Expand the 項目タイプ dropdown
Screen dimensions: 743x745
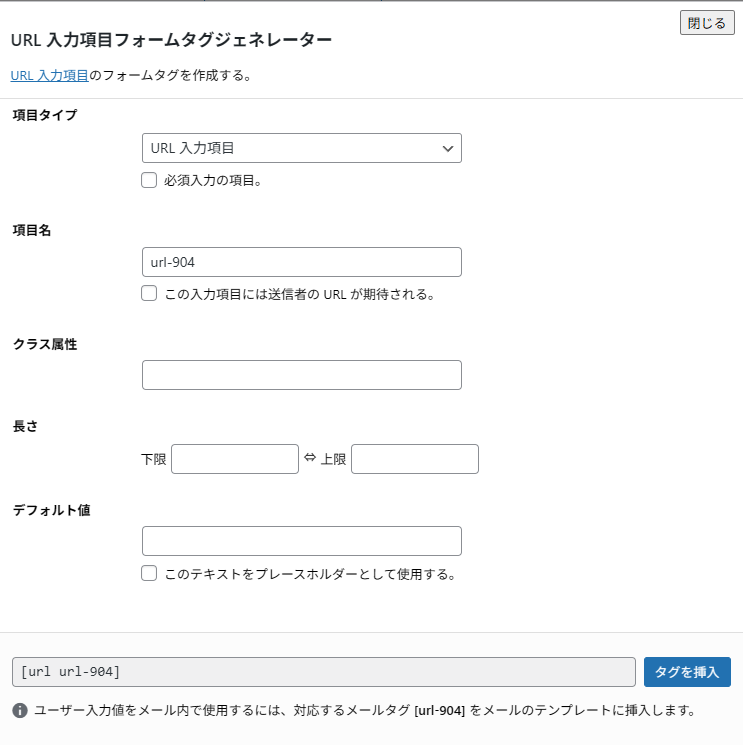(x=301, y=148)
